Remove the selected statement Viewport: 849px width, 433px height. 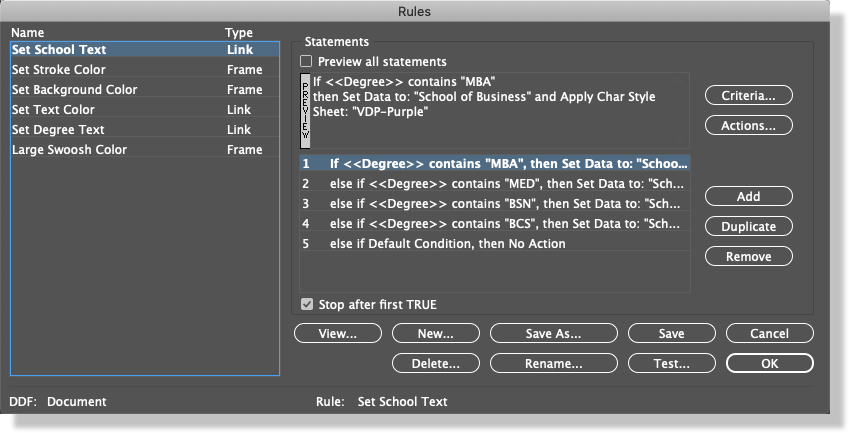(x=748, y=257)
